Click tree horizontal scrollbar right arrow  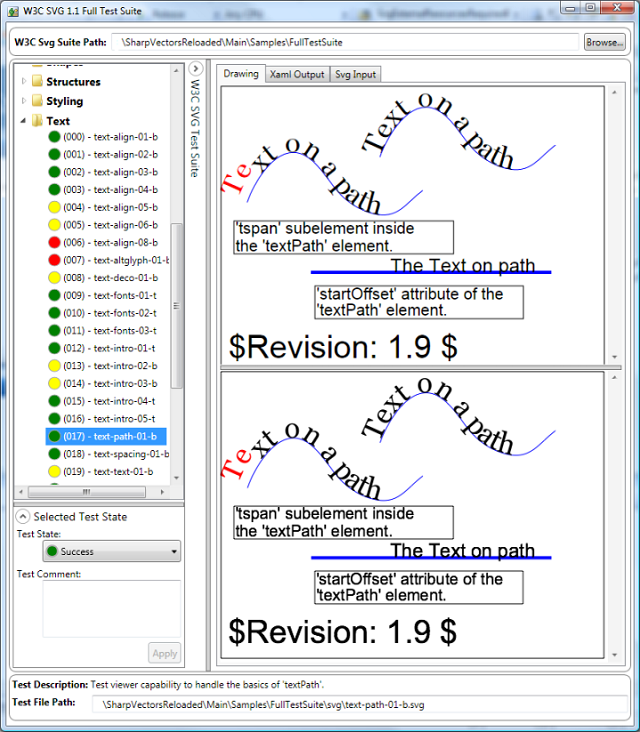click(x=162, y=492)
